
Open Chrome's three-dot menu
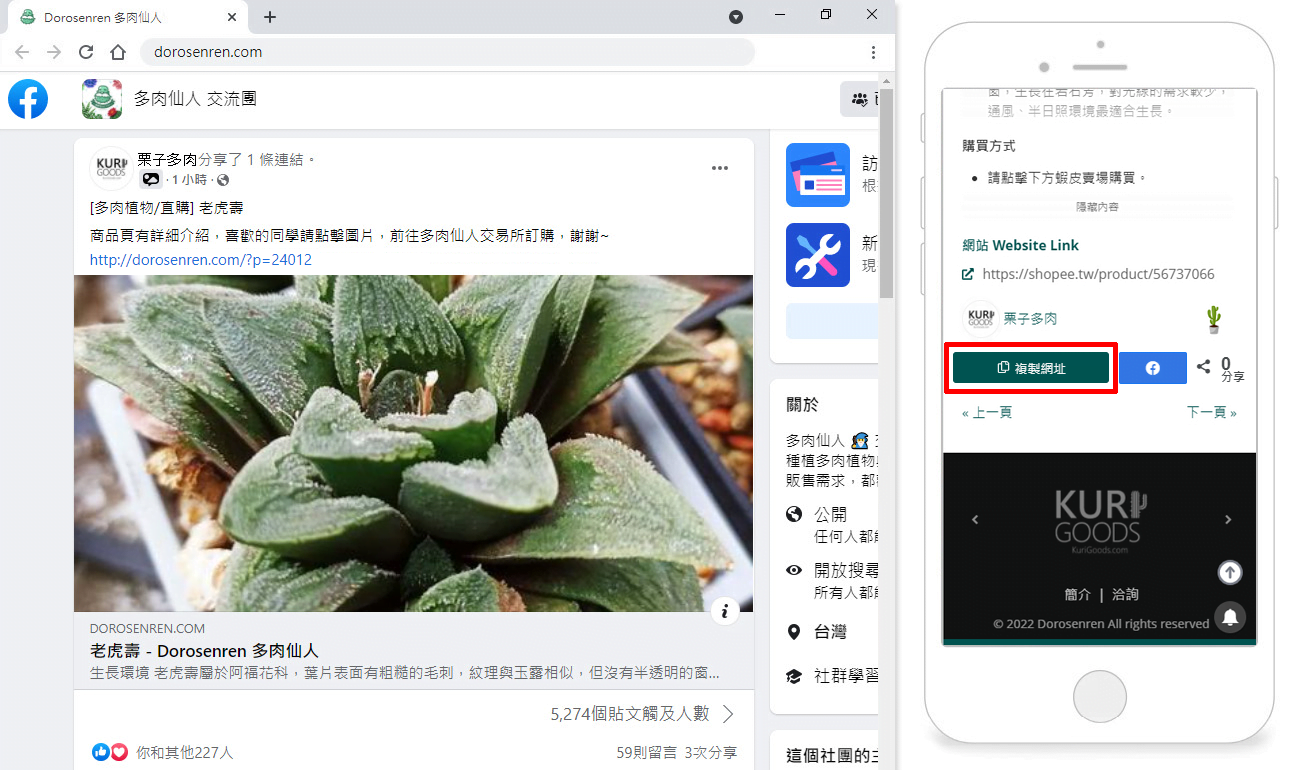pos(873,52)
